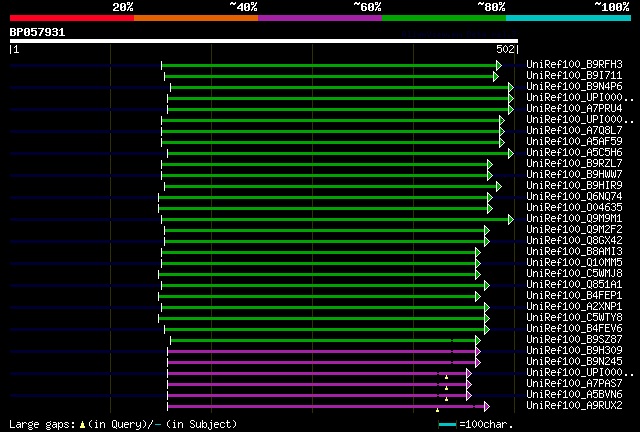The image size is (640, 432).
Task: Open hit UniRef100_B9N4P6
Action: pos(574,86)
